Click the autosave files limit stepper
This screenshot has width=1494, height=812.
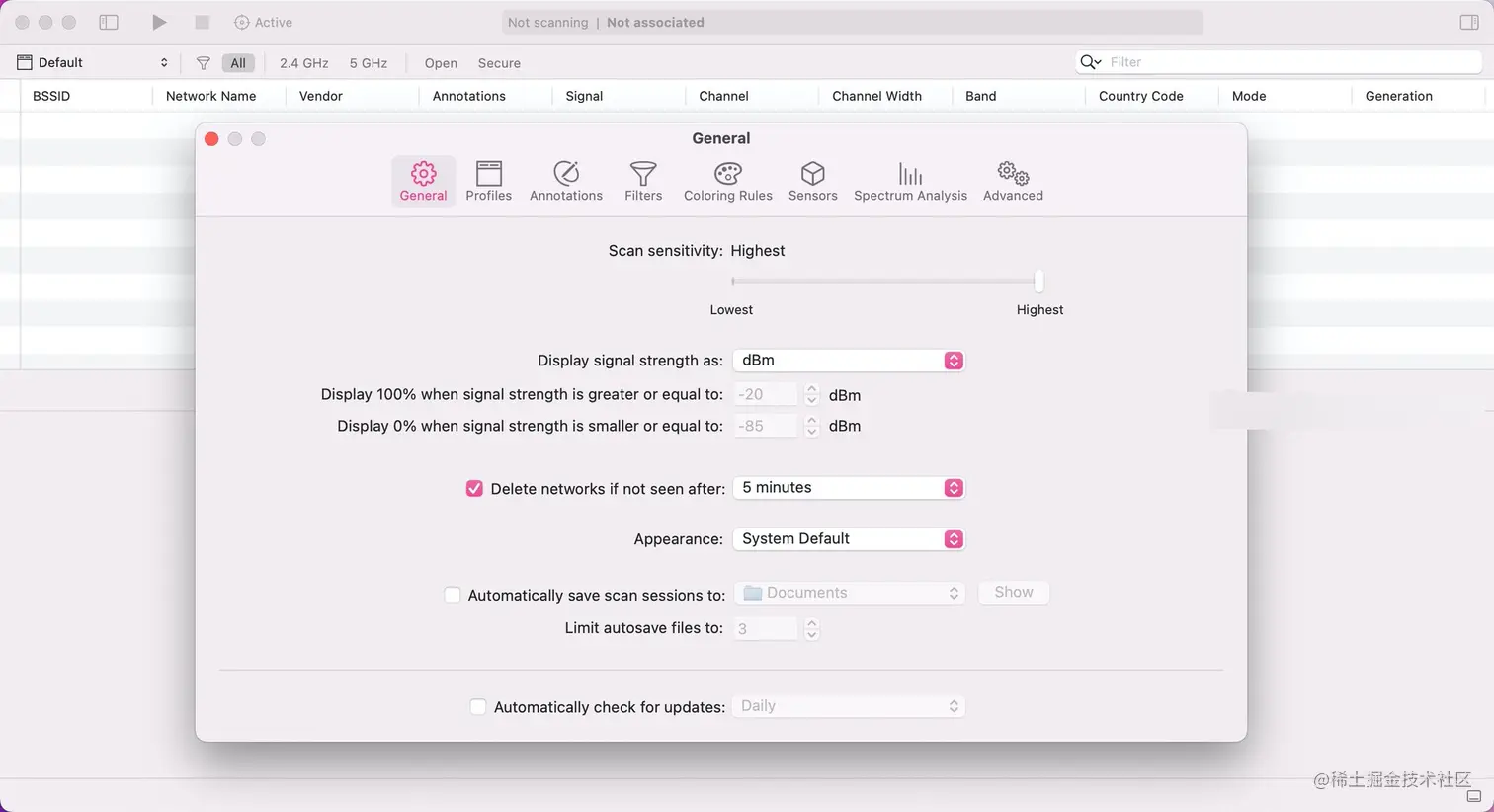[811, 628]
